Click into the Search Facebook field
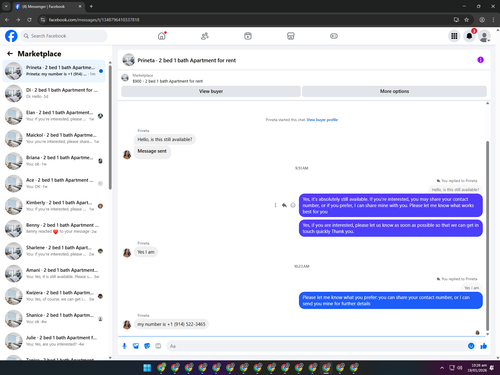The width and height of the screenshot is (500, 375). 64,36
